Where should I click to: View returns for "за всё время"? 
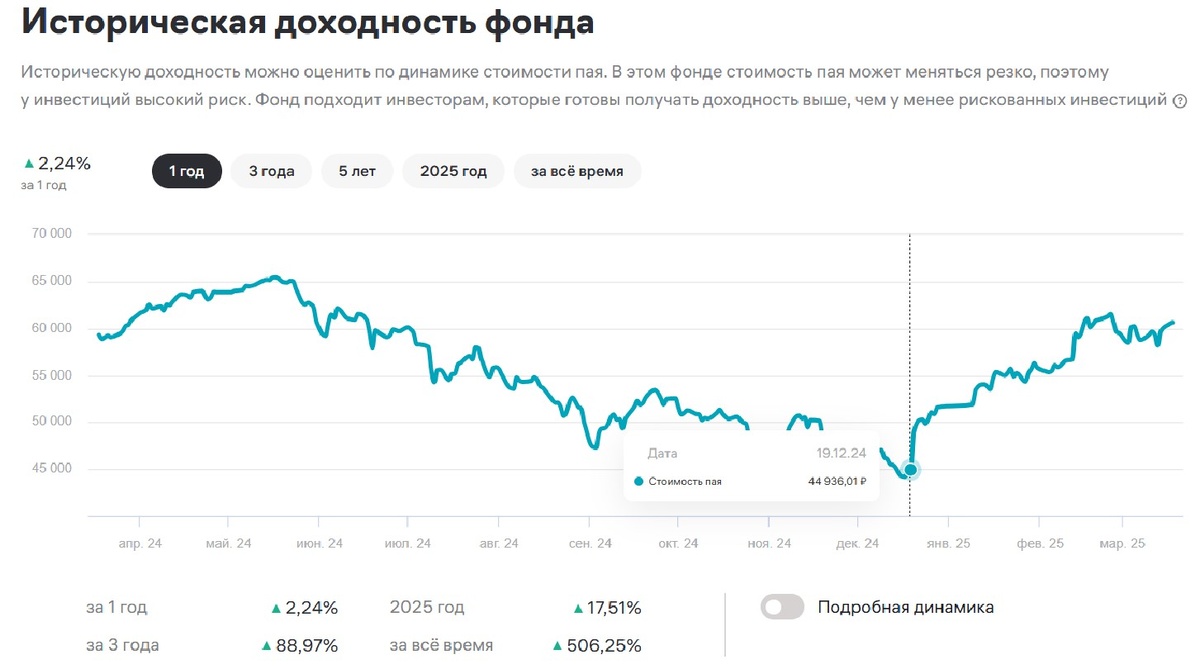(x=577, y=170)
